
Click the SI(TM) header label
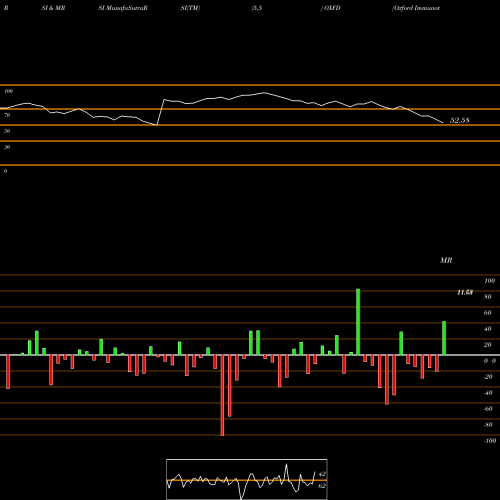click(x=190, y=8)
